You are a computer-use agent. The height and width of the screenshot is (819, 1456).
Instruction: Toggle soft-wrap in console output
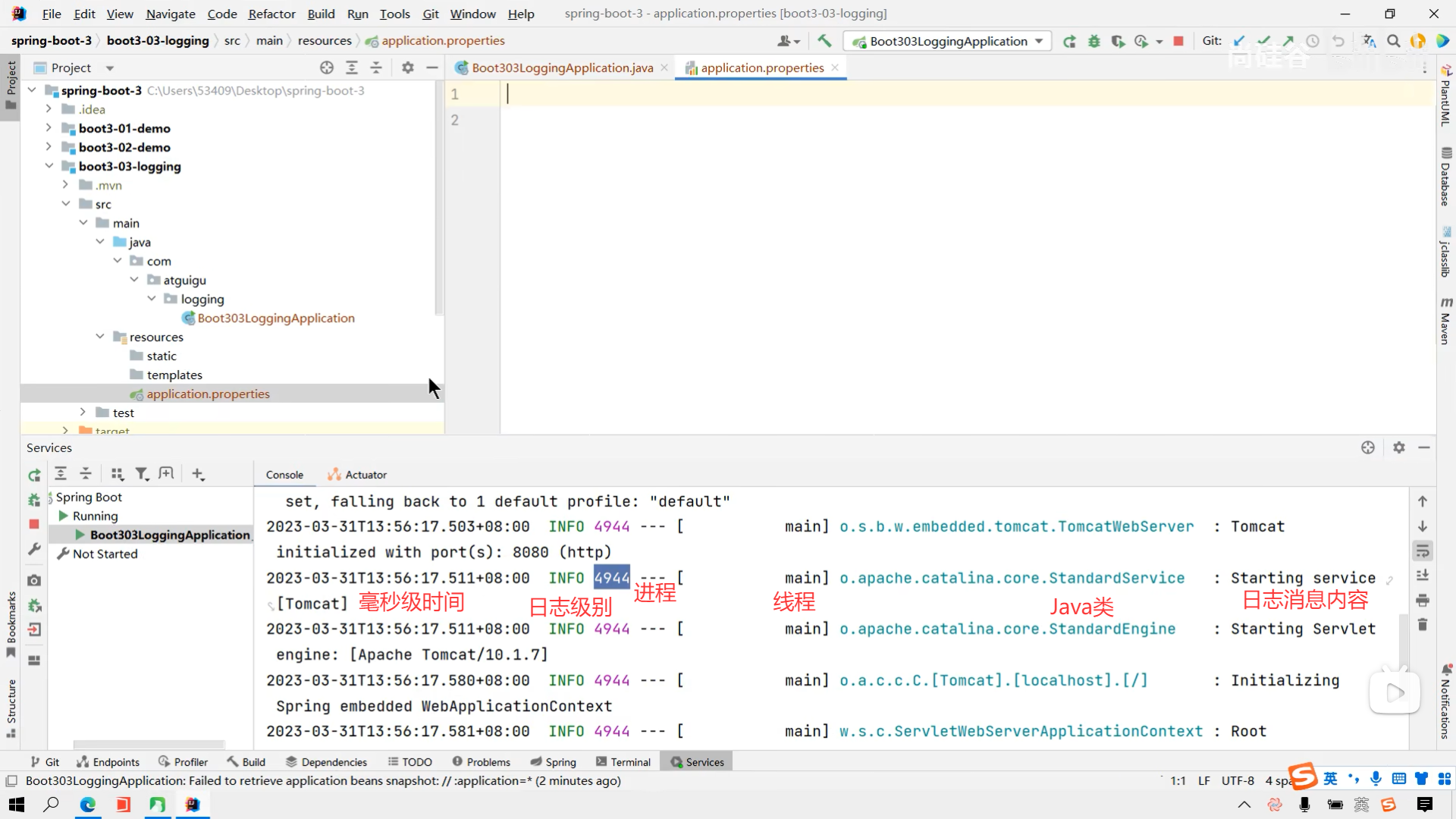pos(1423,551)
